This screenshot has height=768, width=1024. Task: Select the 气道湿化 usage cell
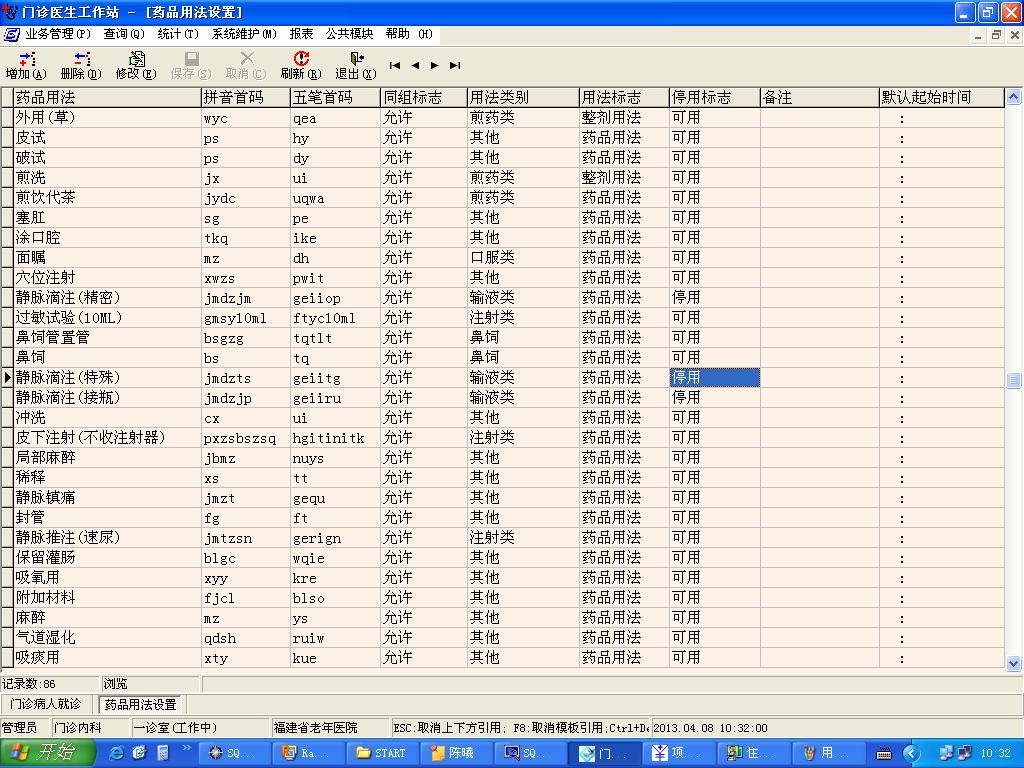click(x=107, y=637)
